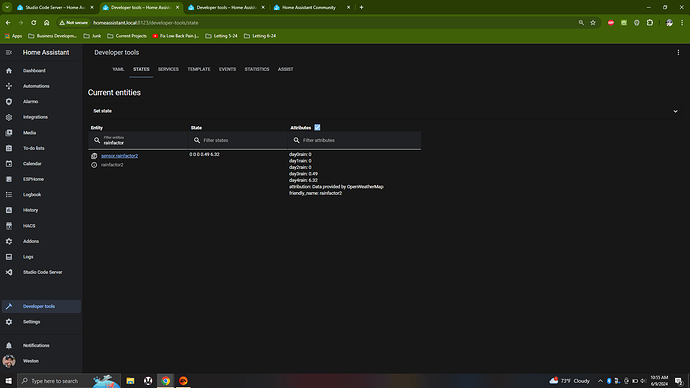
Task: Launch Studio Code Server from sidebar
Action: tap(41, 272)
